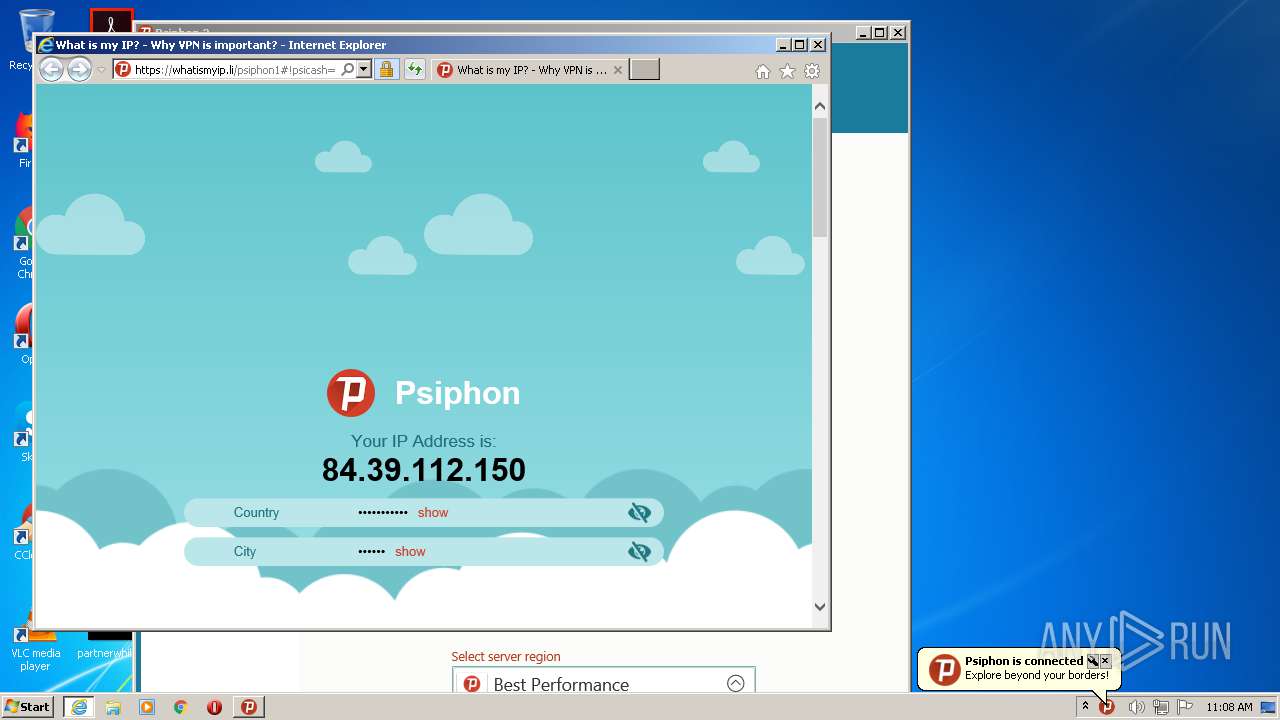Click the 'show' link for City
The width and height of the screenshot is (1280, 720).
pyautogui.click(x=410, y=551)
